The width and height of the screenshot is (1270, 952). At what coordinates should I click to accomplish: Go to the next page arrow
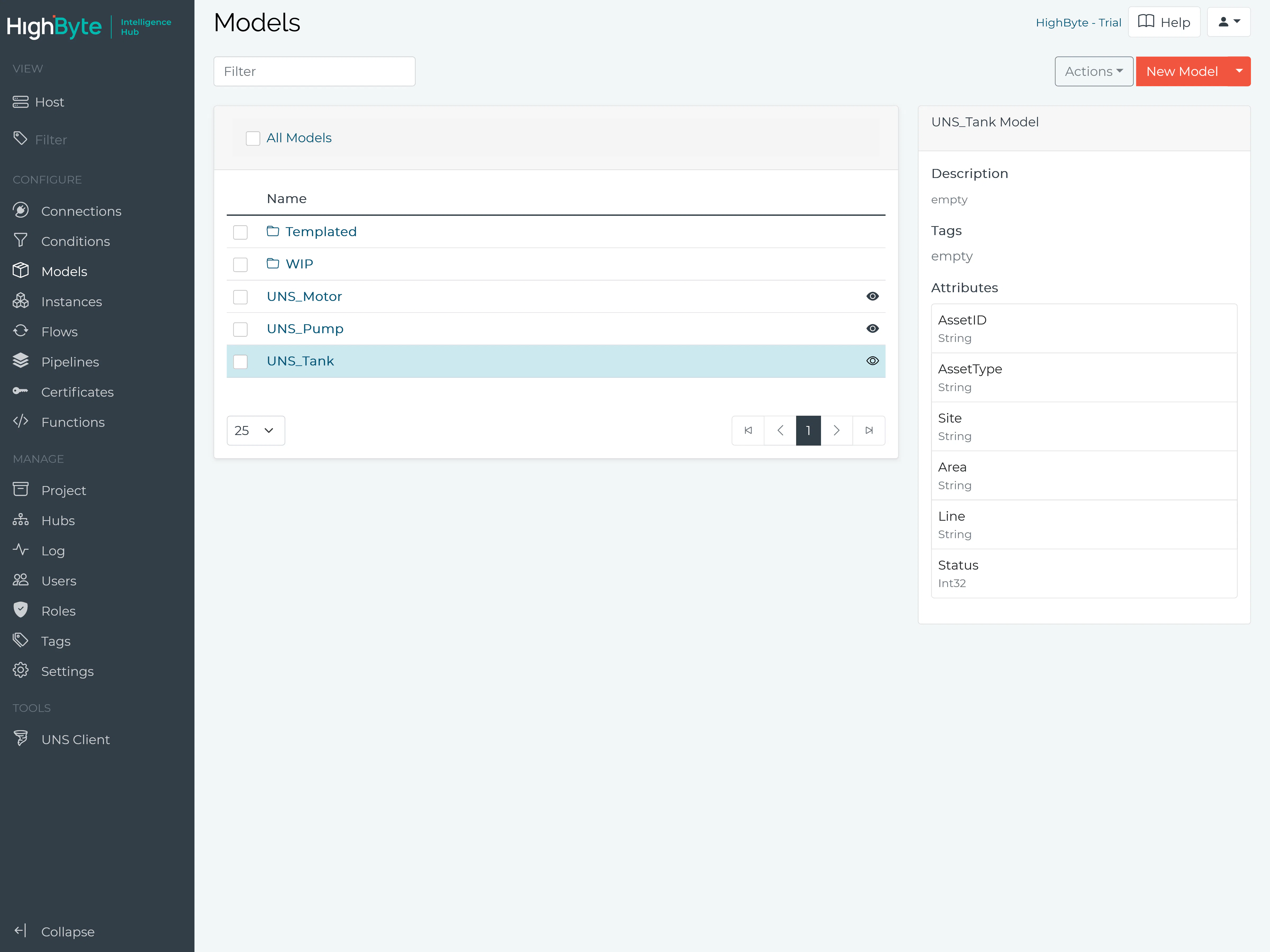[x=837, y=430]
